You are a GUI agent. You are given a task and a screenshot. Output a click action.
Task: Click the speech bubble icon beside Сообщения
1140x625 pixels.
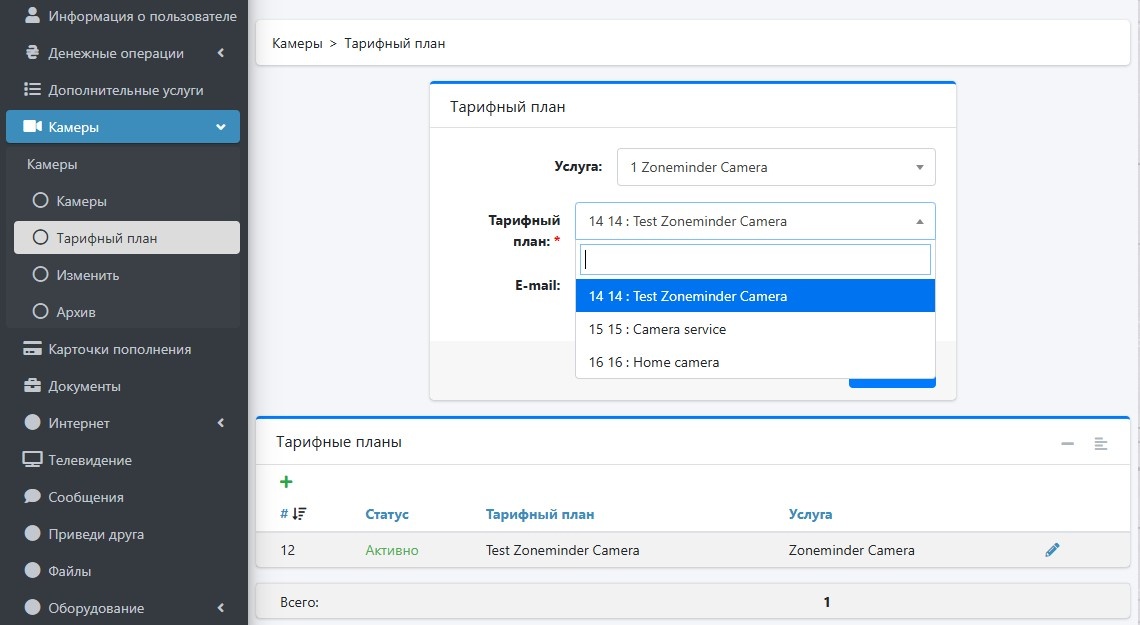tap(32, 496)
